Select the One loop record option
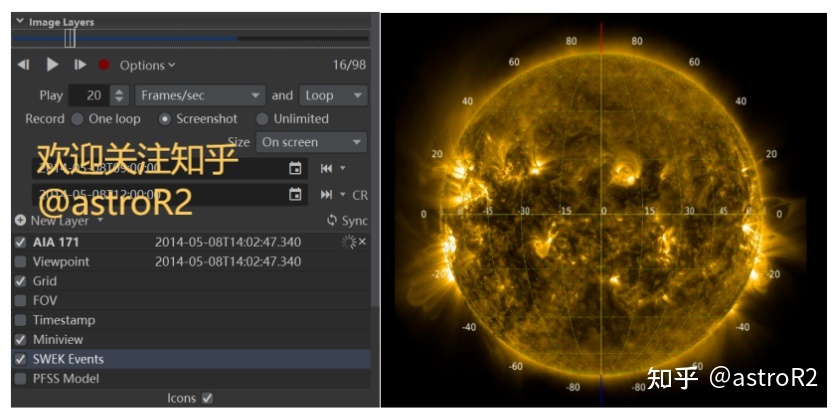 coord(78,118)
